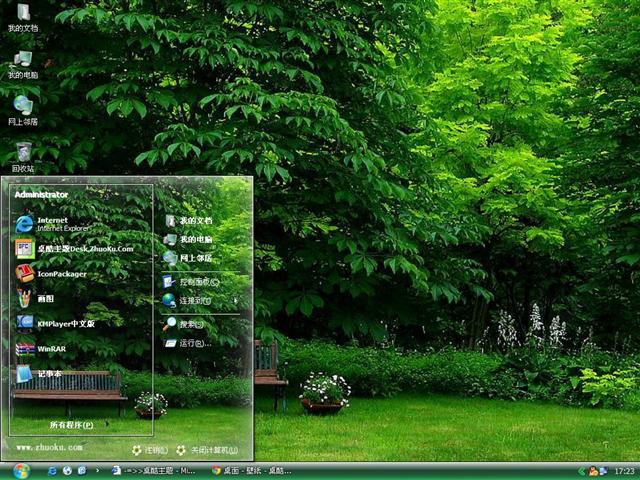
Task: Launch IconPackager from the Start menu
Action: pyautogui.click(x=51, y=273)
